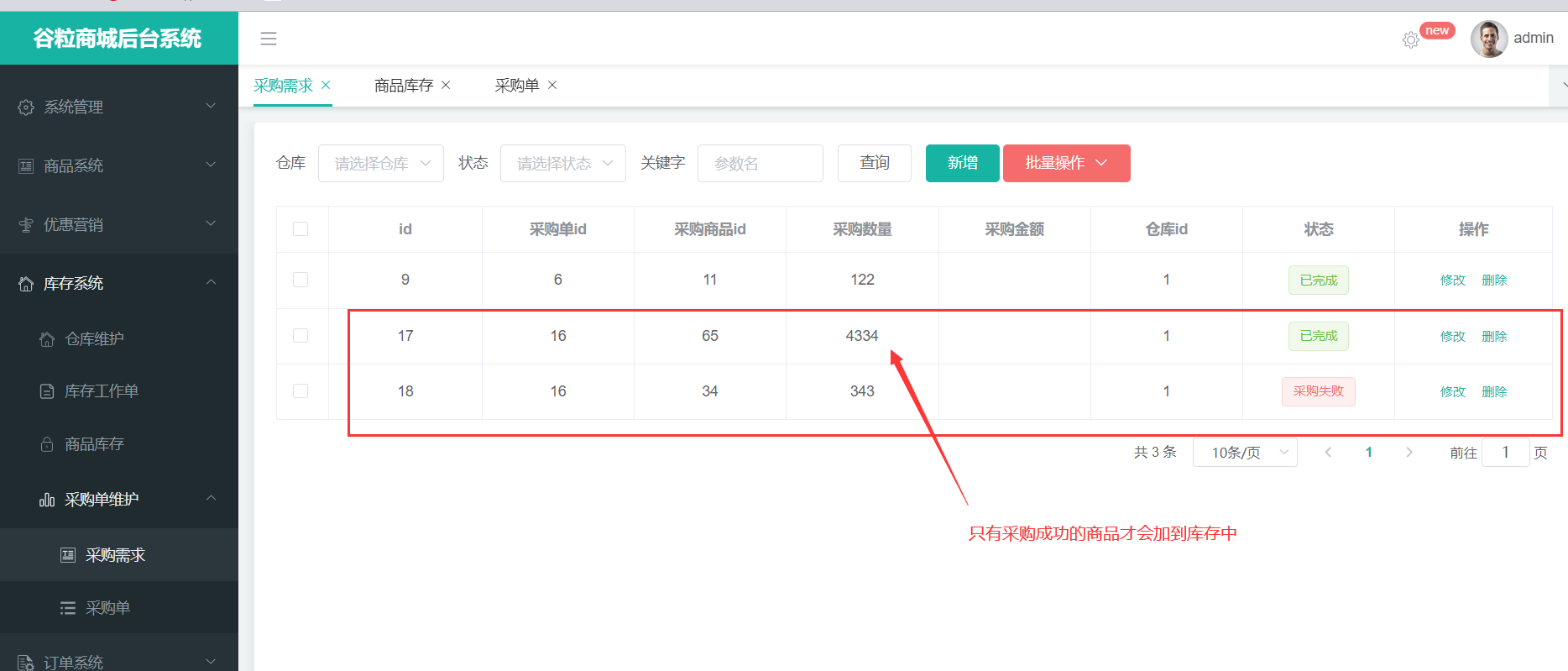Open the settings gear icon with new badge

click(1410, 39)
